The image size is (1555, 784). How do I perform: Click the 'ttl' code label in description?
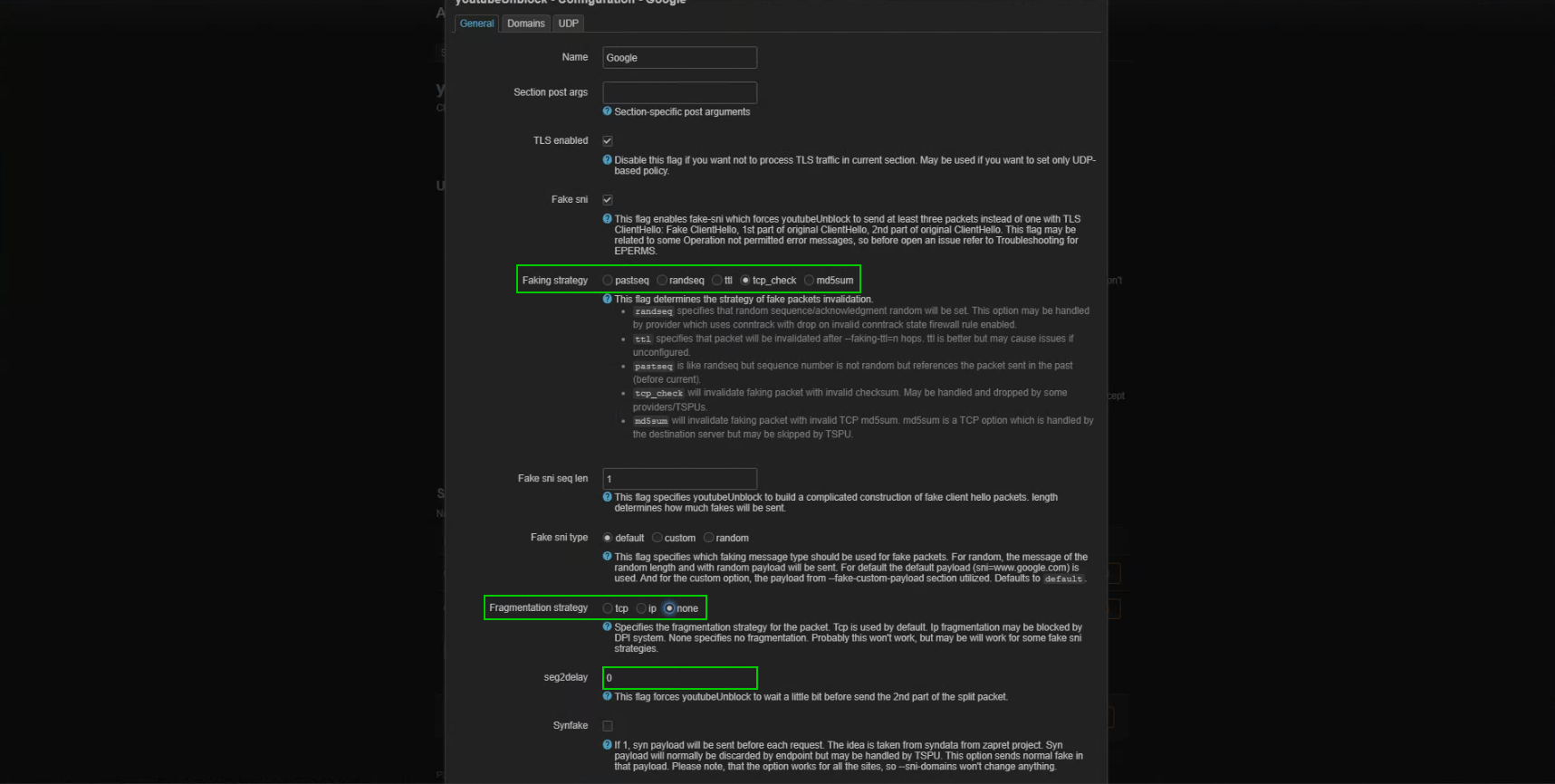[x=643, y=339]
